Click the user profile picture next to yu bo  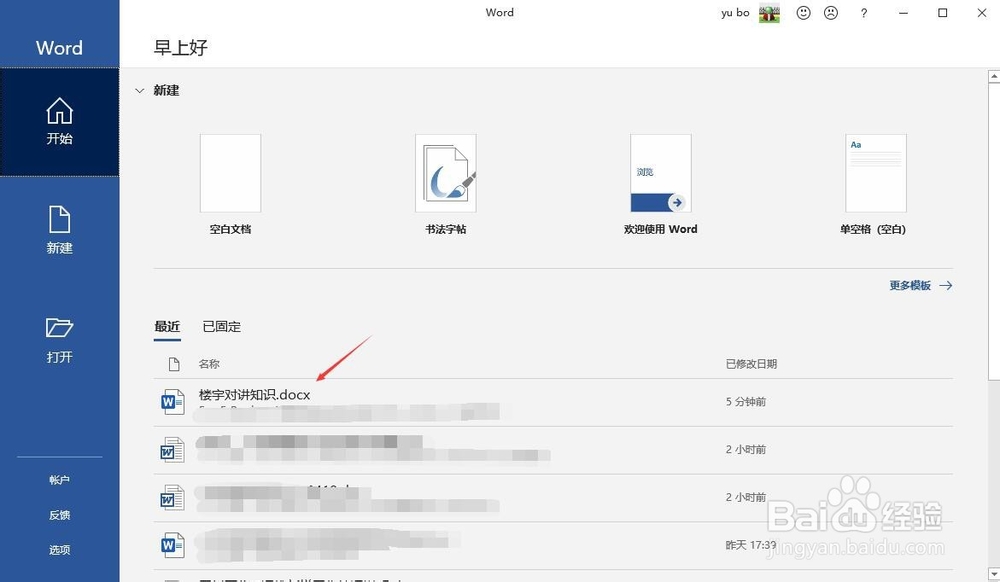768,13
